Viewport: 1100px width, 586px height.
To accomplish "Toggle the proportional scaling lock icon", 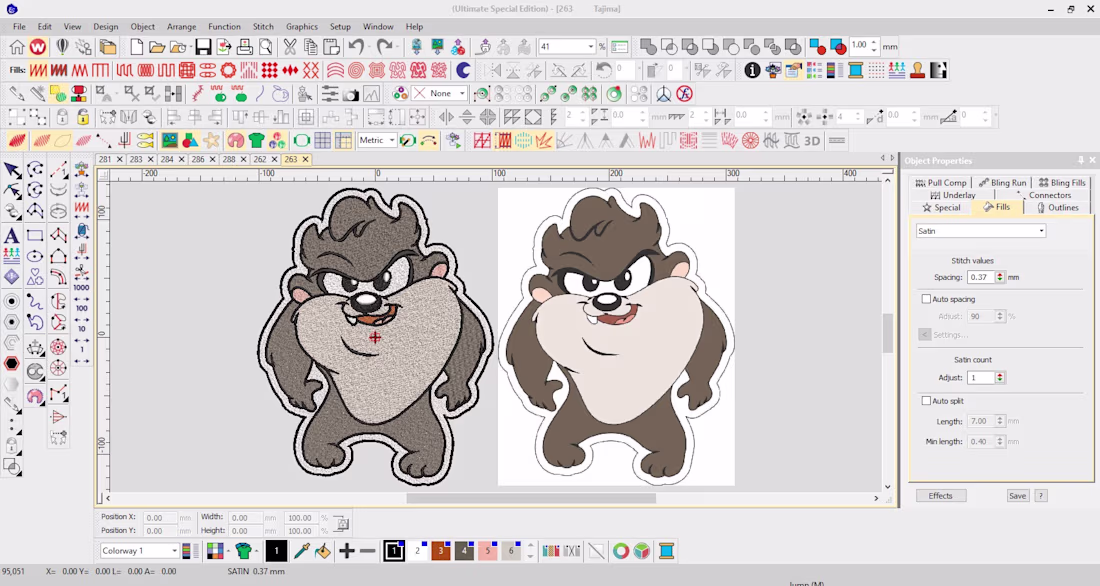I will click(x=342, y=524).
